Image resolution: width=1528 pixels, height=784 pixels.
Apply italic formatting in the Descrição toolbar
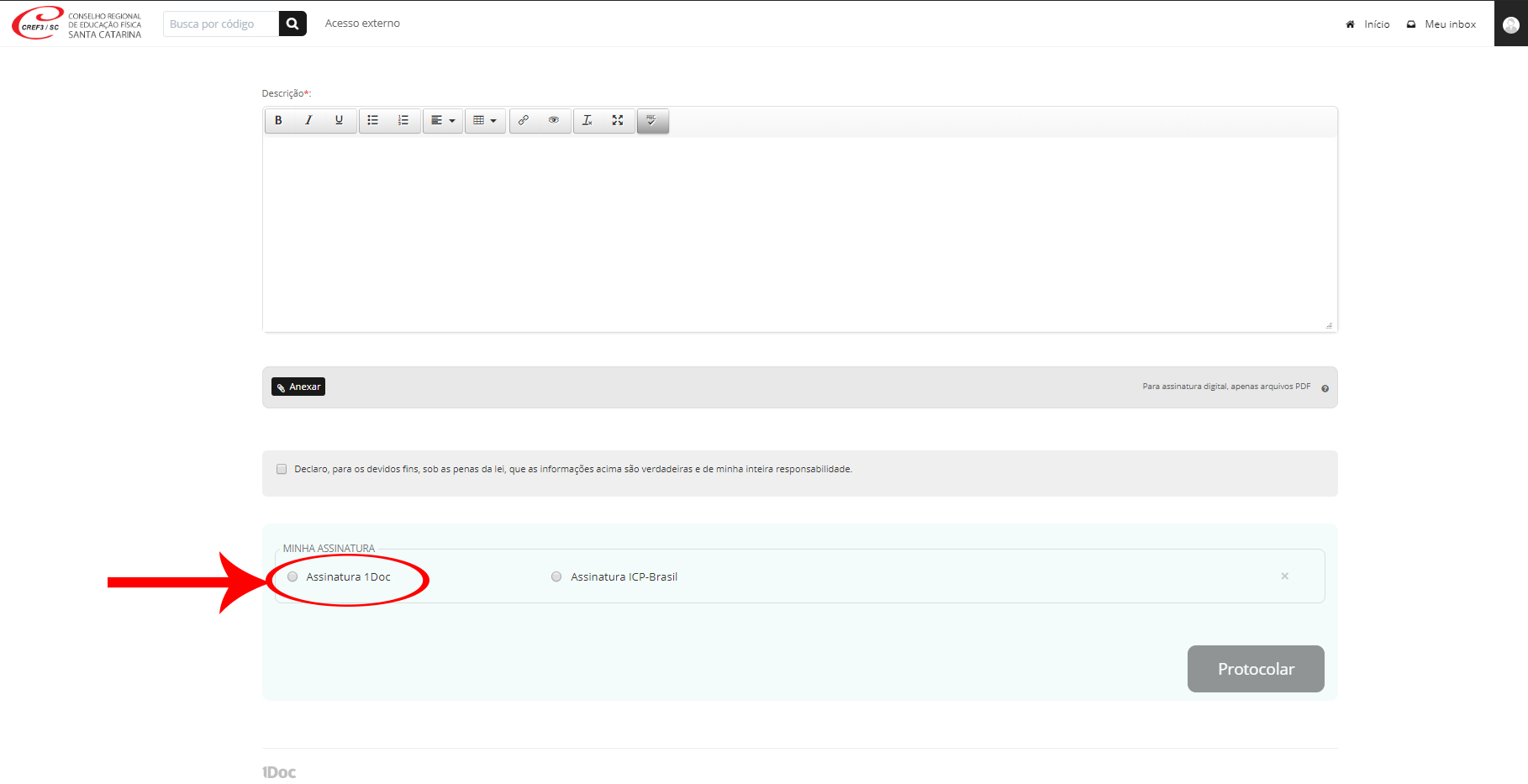308,120
